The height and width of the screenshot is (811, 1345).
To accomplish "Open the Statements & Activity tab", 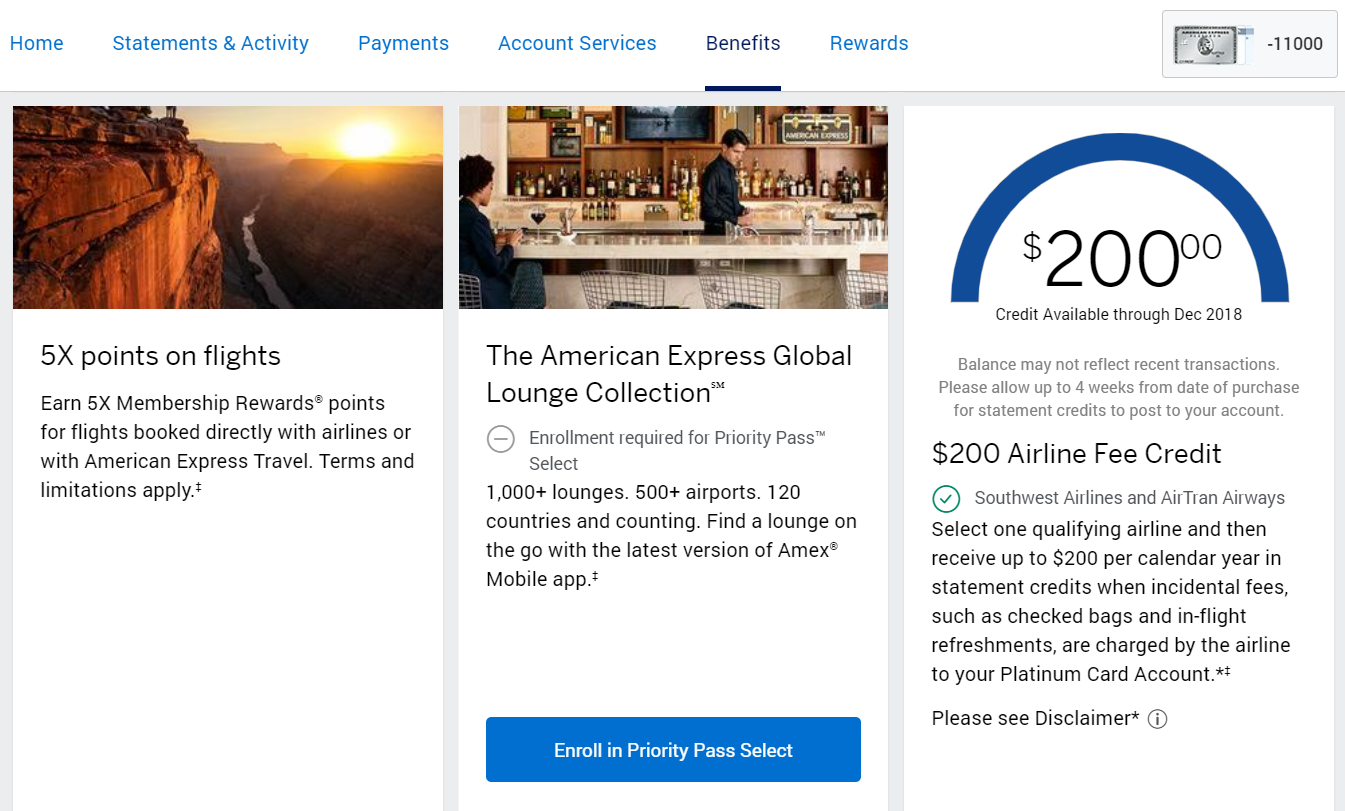I will (x=210, y=43).
